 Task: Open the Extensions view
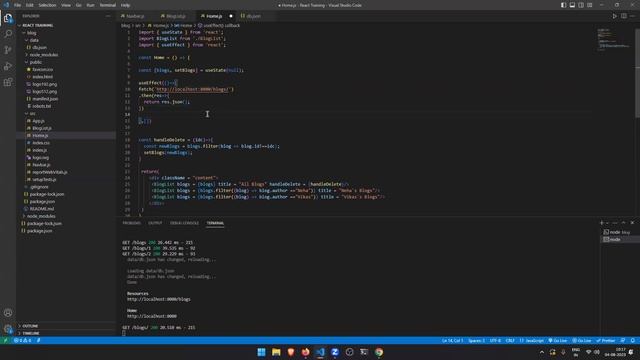(8, 82)
